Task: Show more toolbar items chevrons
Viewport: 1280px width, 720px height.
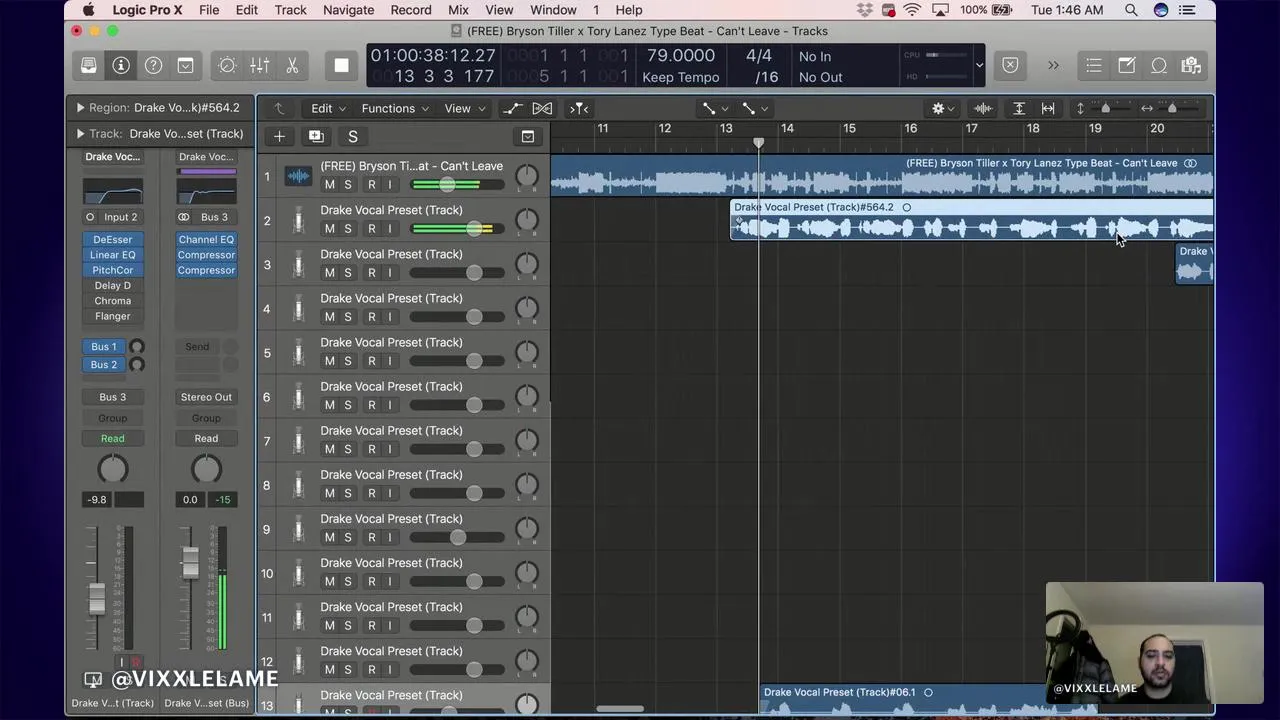Action: (x=1053, y=65)
